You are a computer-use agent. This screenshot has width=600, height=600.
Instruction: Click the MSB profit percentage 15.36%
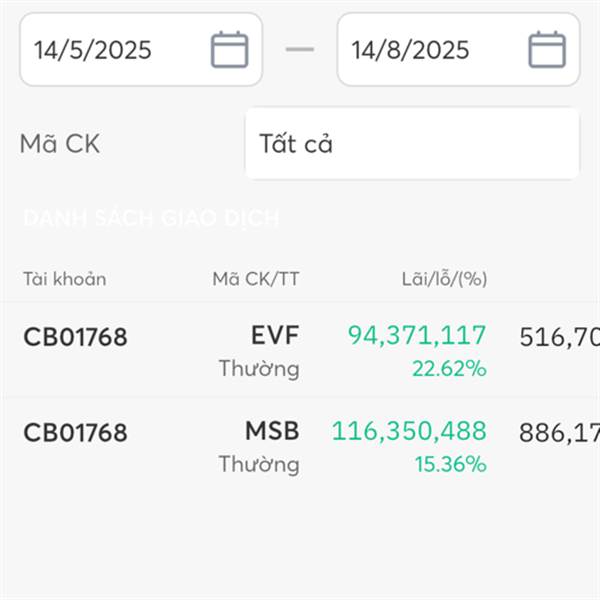[451, 464]
